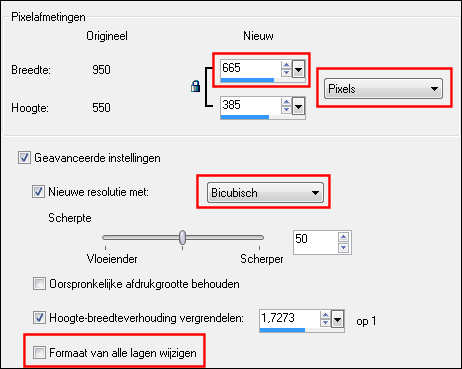462x369 pixels.
Task: Toggle Geavanceerde instellingen checkbox
Action: tap(24, 157)
